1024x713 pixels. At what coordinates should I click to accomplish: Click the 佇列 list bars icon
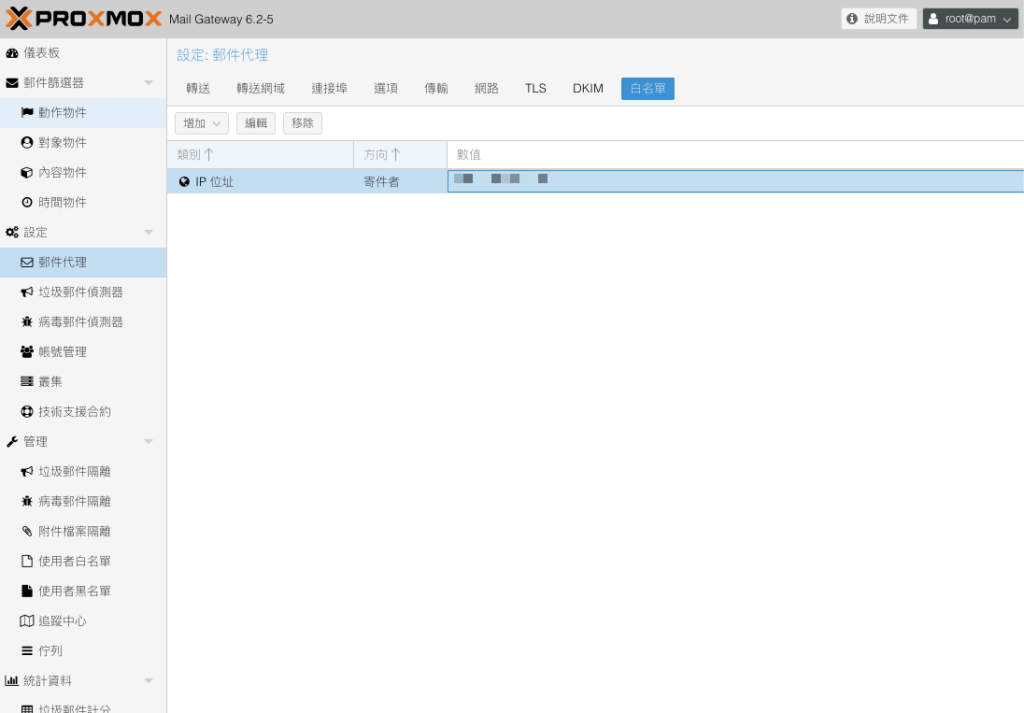point(27,651)
